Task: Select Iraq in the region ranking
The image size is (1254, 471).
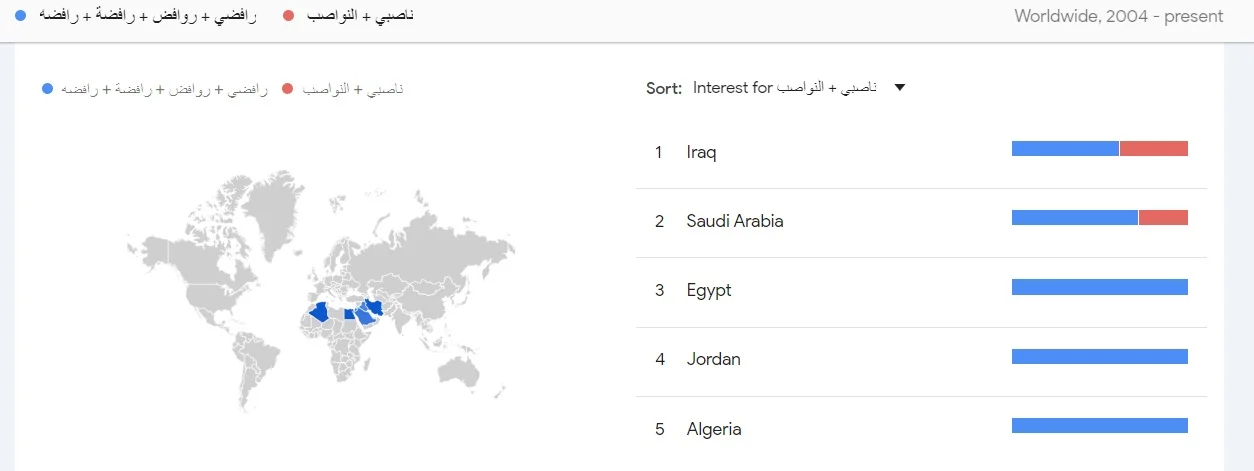Action: (x=701, y=152)
